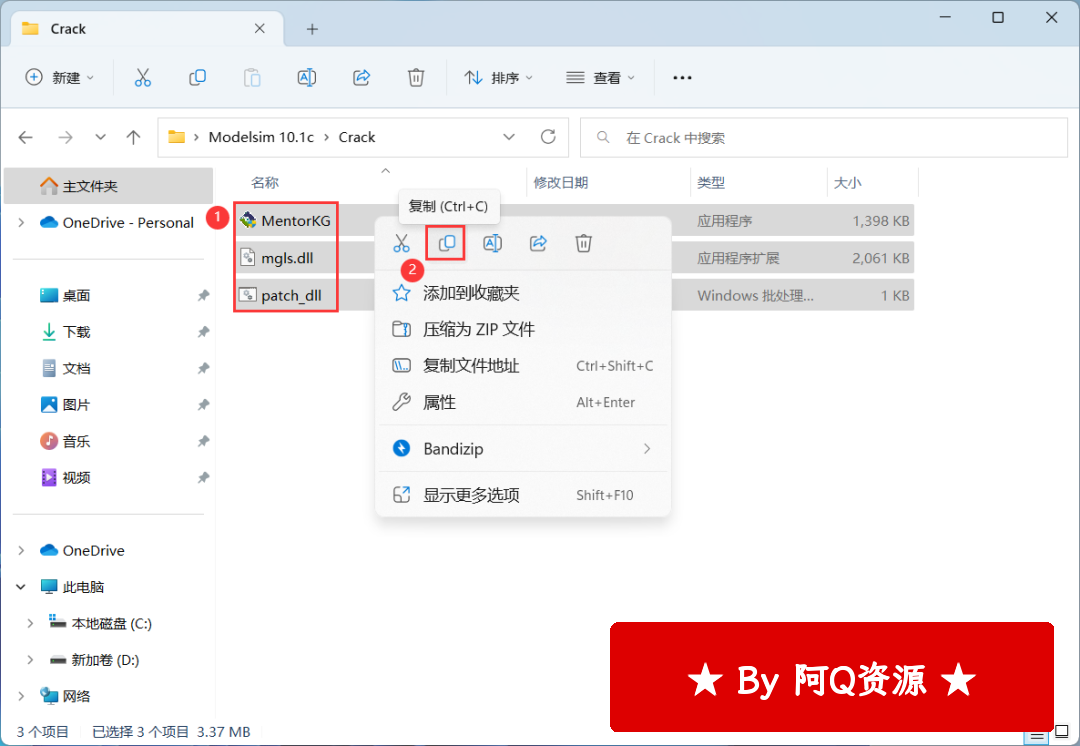This screenshot has height=746, width=1080.
Task: Click the Cut scissors icon in context menu
Action: pos(401,243)
